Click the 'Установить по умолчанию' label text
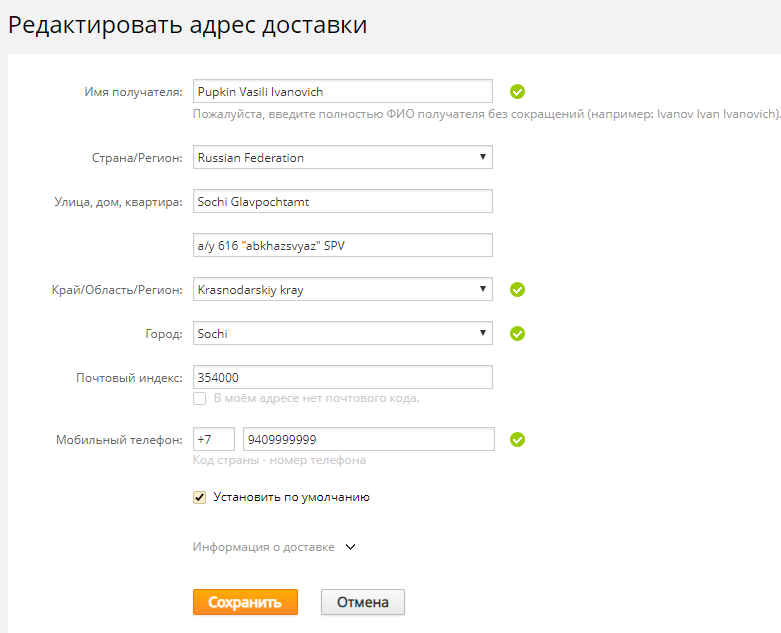Screen dimensions: 781x633 coord(291,497)
